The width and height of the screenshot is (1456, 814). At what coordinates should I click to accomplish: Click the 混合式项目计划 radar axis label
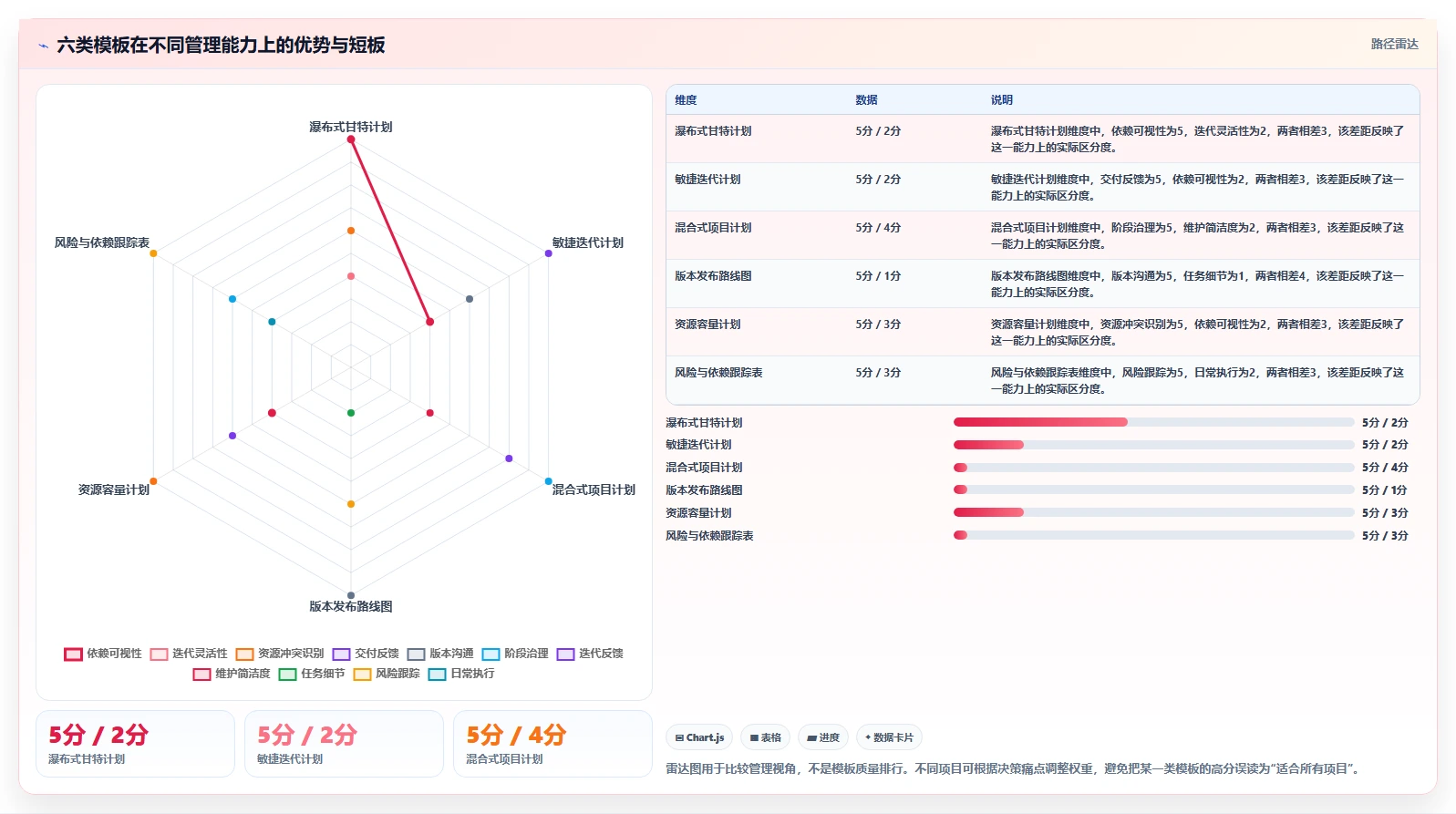pos(594,489)
